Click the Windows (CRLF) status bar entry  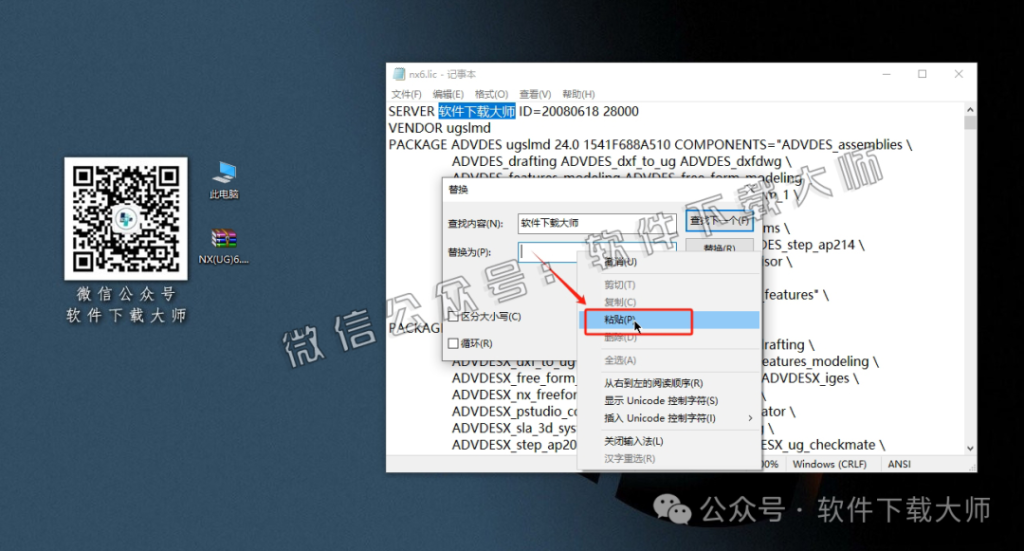(829, 464)
